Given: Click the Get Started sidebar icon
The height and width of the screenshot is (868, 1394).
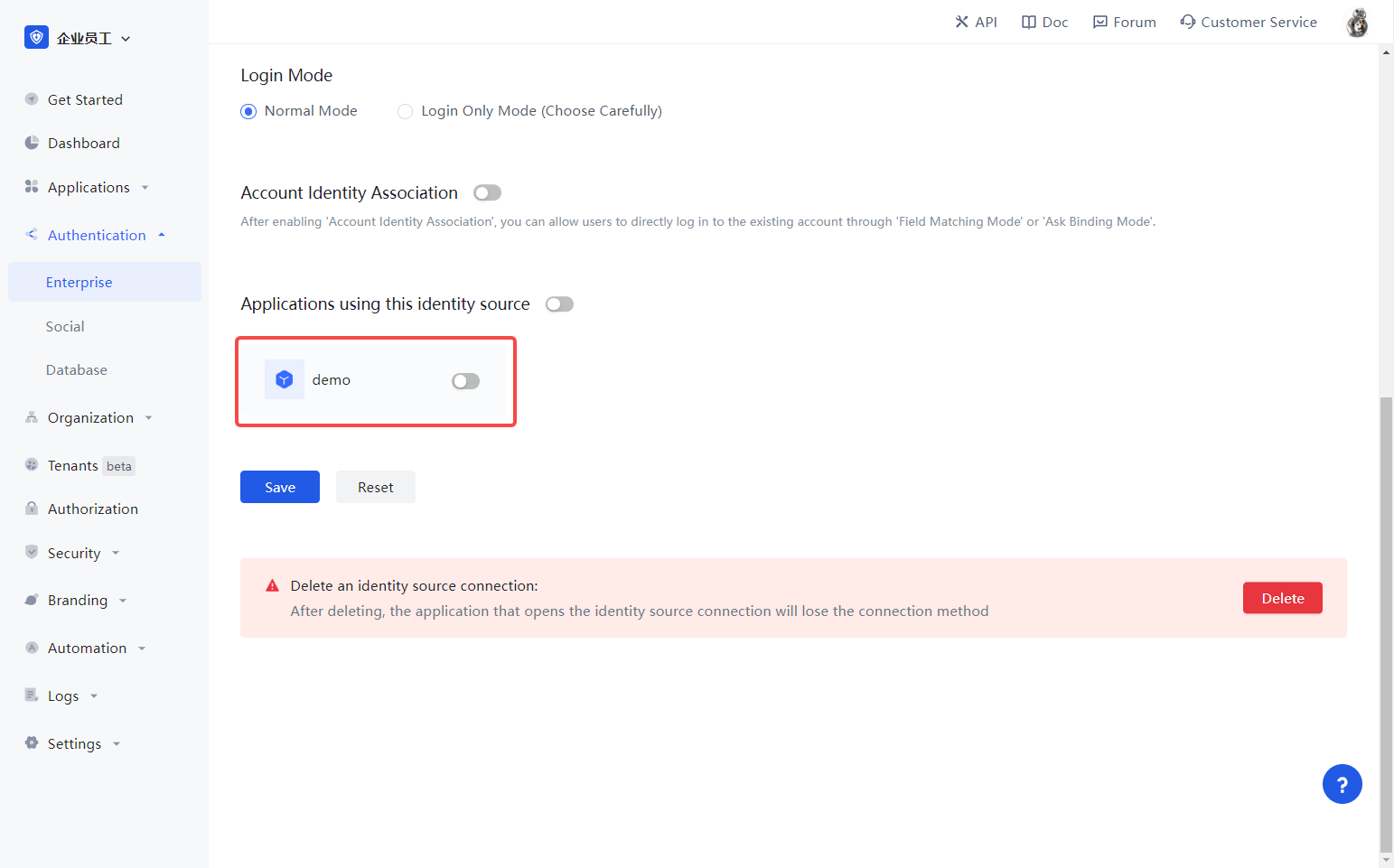Looking at the screenshot, I should 32,99.
